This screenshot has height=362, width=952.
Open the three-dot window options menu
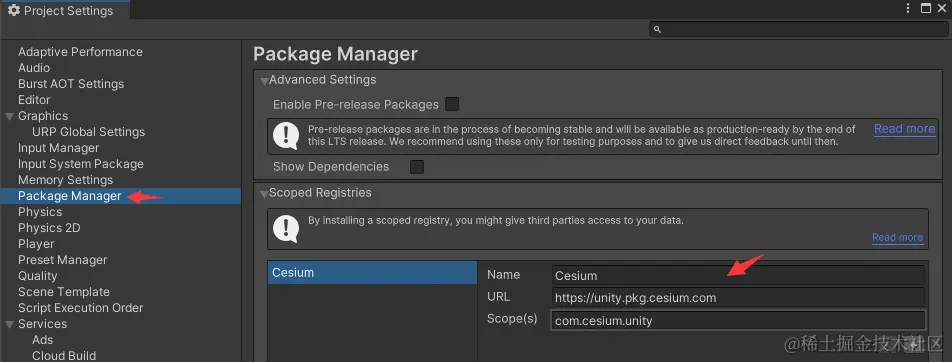[x=908, y=8]
